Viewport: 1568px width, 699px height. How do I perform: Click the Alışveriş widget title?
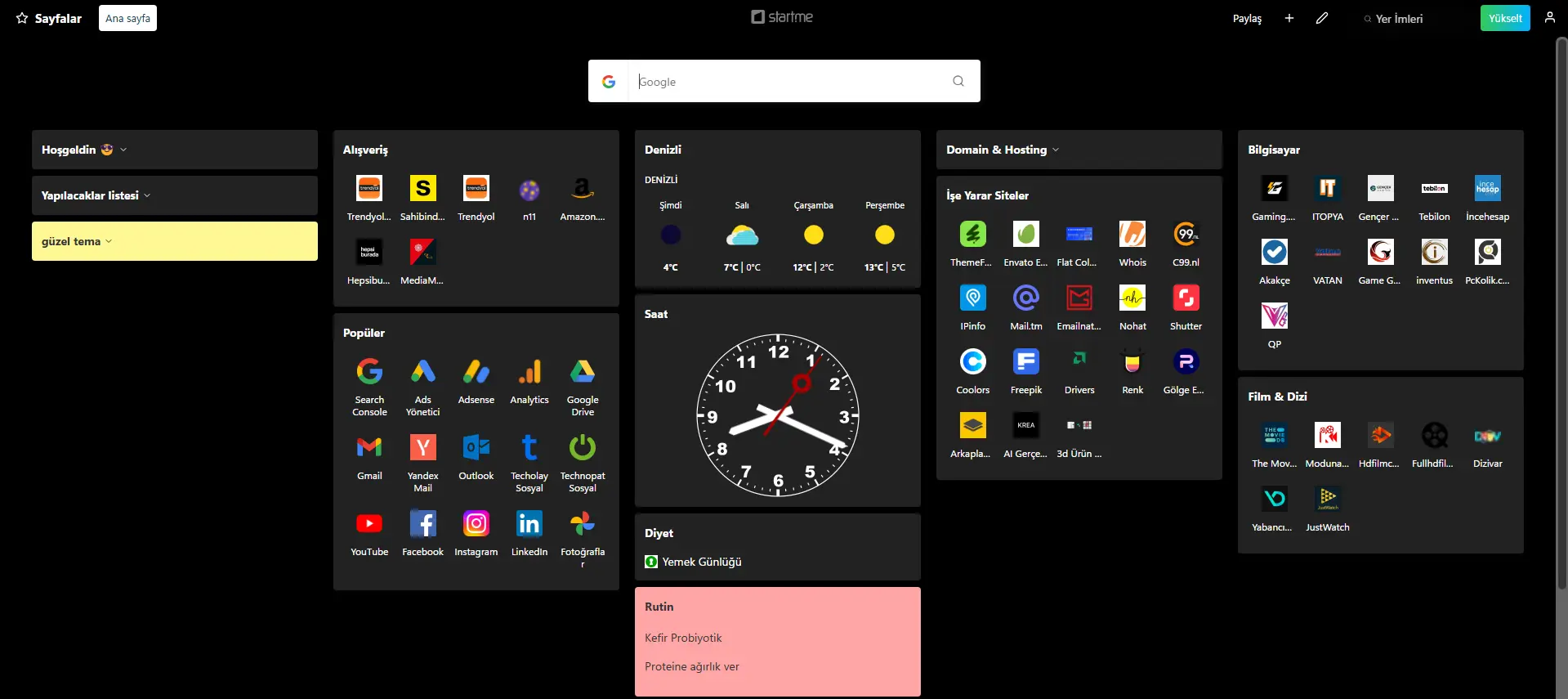tap(365, 150)
